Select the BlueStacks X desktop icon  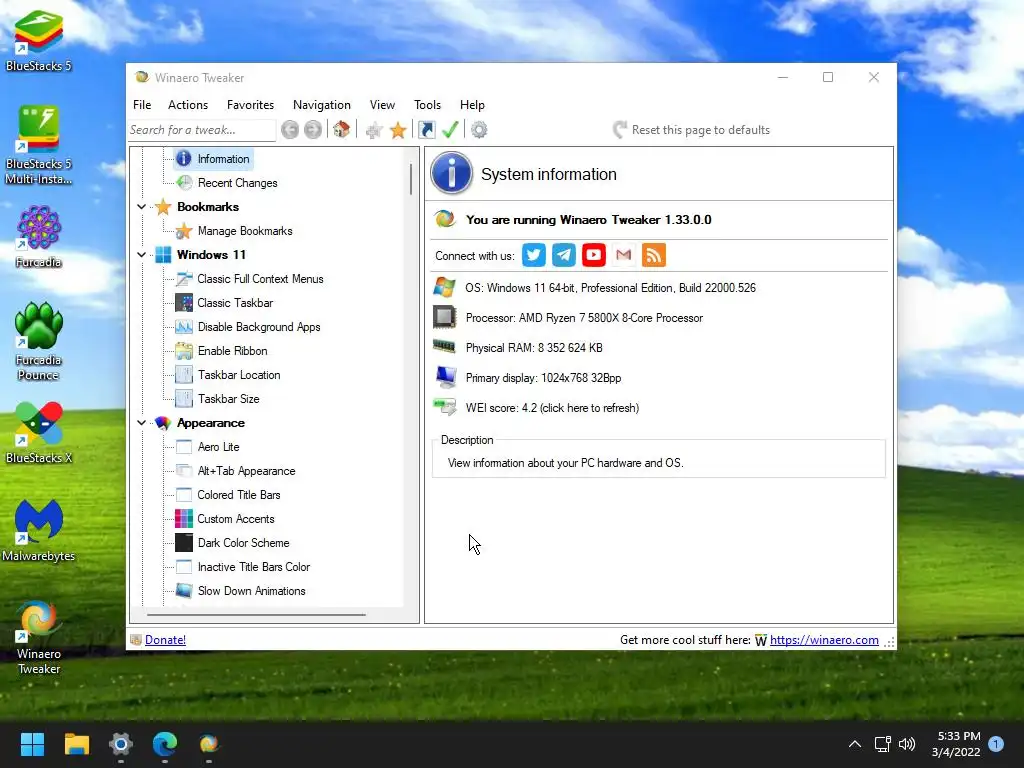pos(39,432)
